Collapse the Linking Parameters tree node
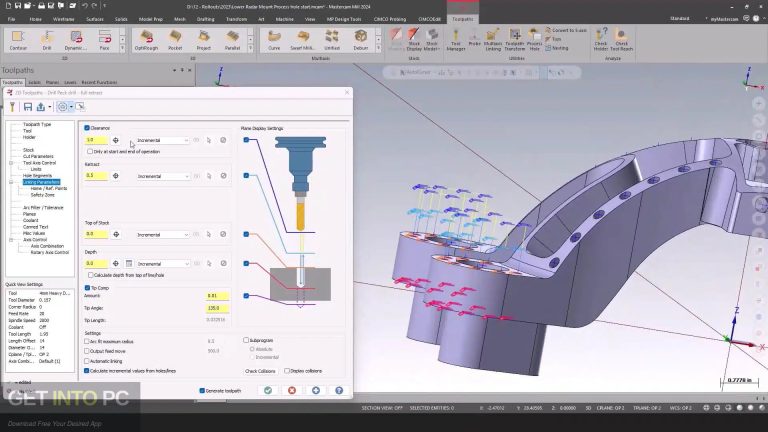This screenshot has width=768, height=432. pos(11,182)
